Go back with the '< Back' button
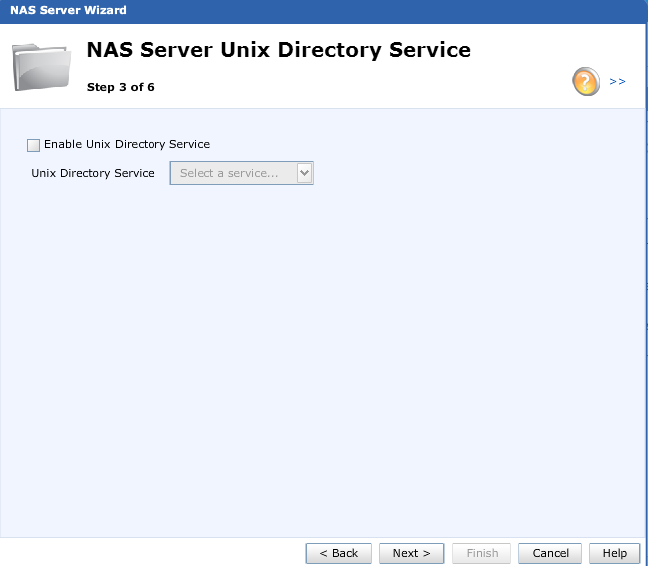 click(x=338, y=553)
